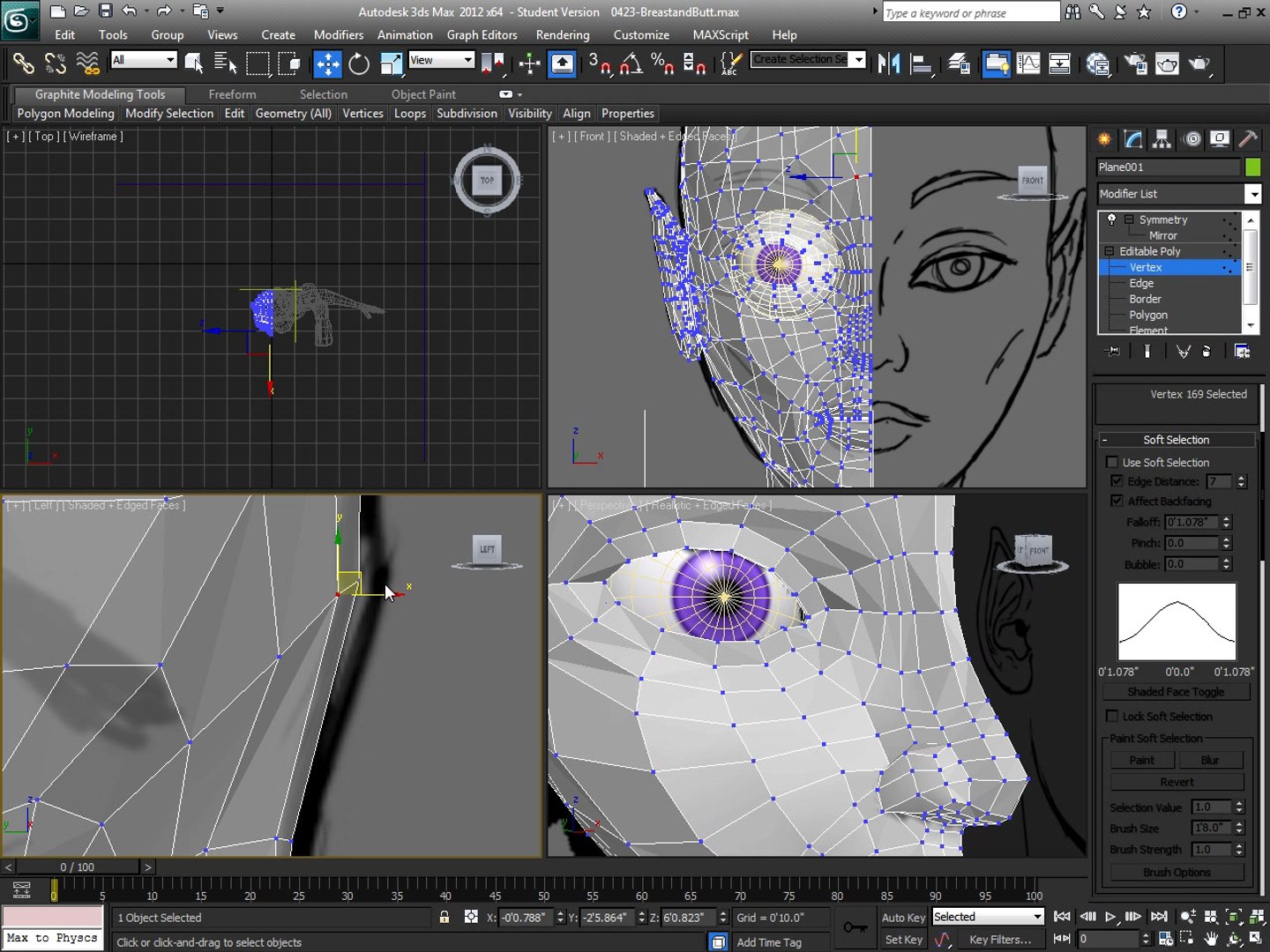Viewport: 1270px width, 952px height.
Task: Open Render Setup teapot icon
Action: (1136, 63)
